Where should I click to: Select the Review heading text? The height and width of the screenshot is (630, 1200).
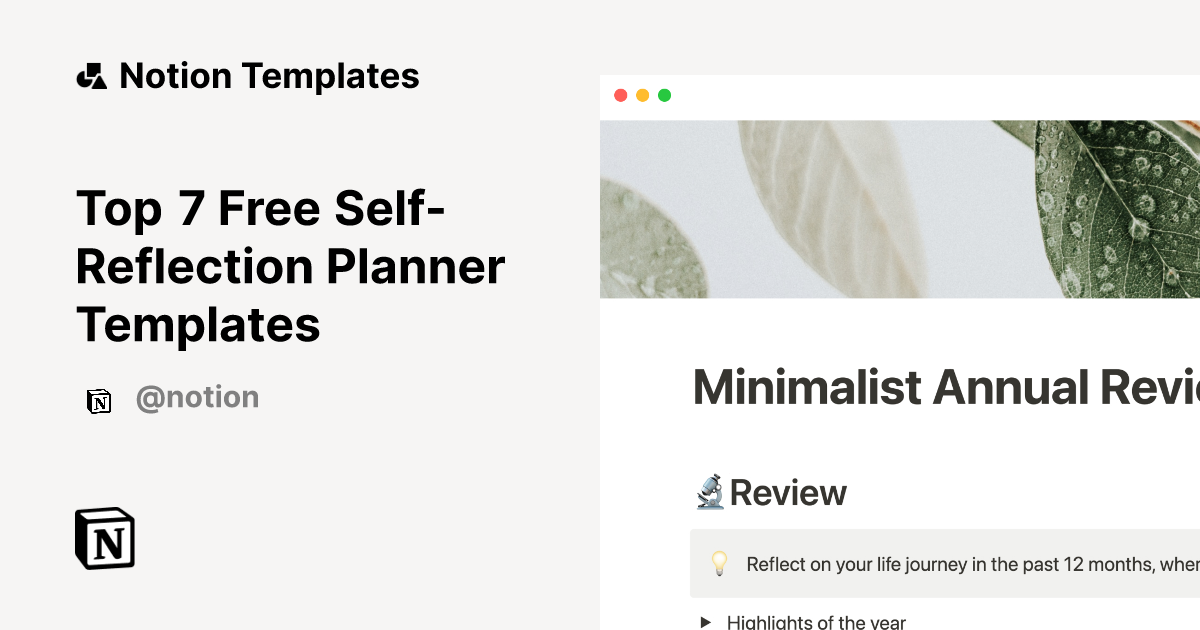(x=789, y=491)
